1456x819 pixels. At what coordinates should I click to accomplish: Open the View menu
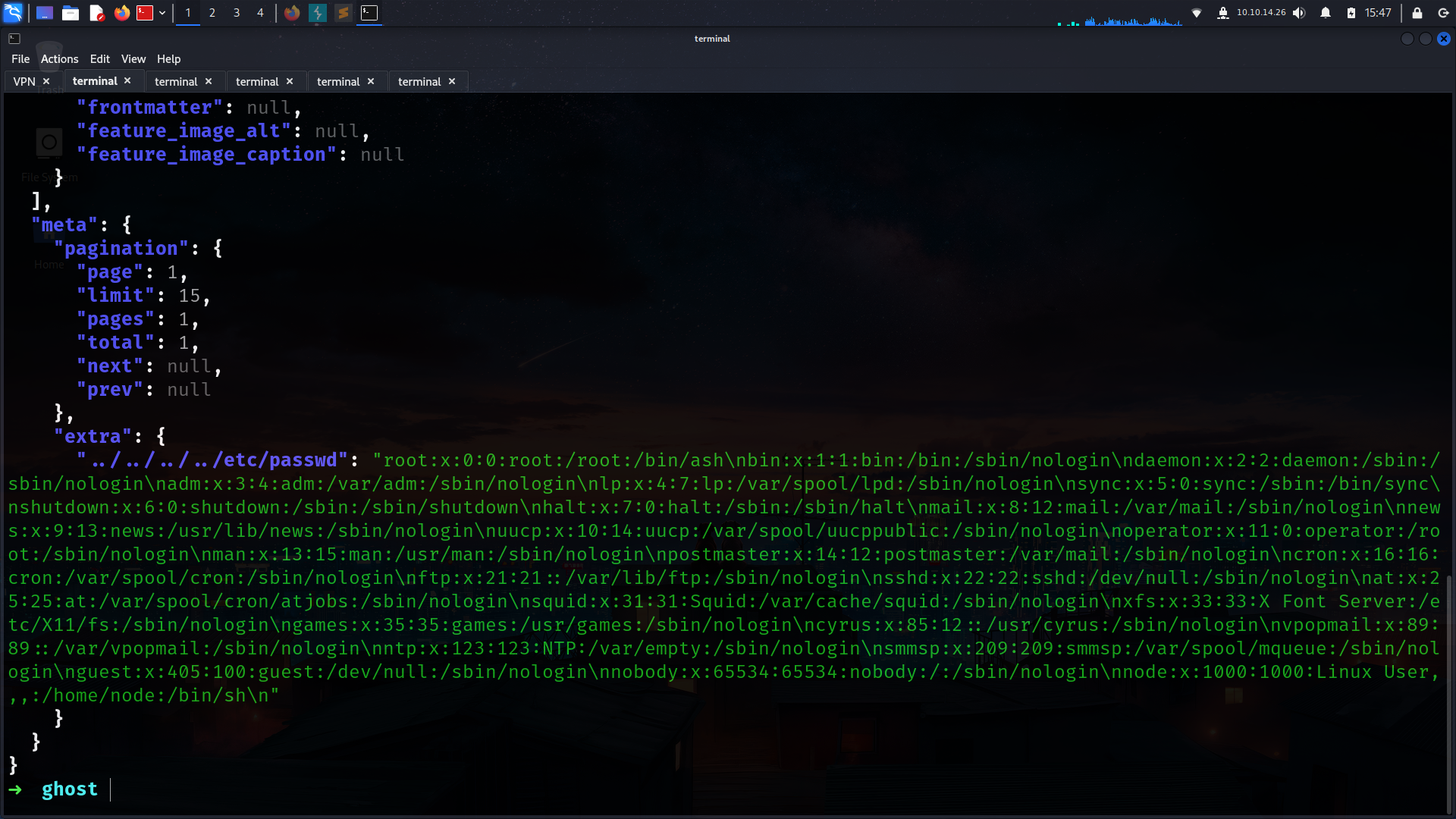coord(133,59)
